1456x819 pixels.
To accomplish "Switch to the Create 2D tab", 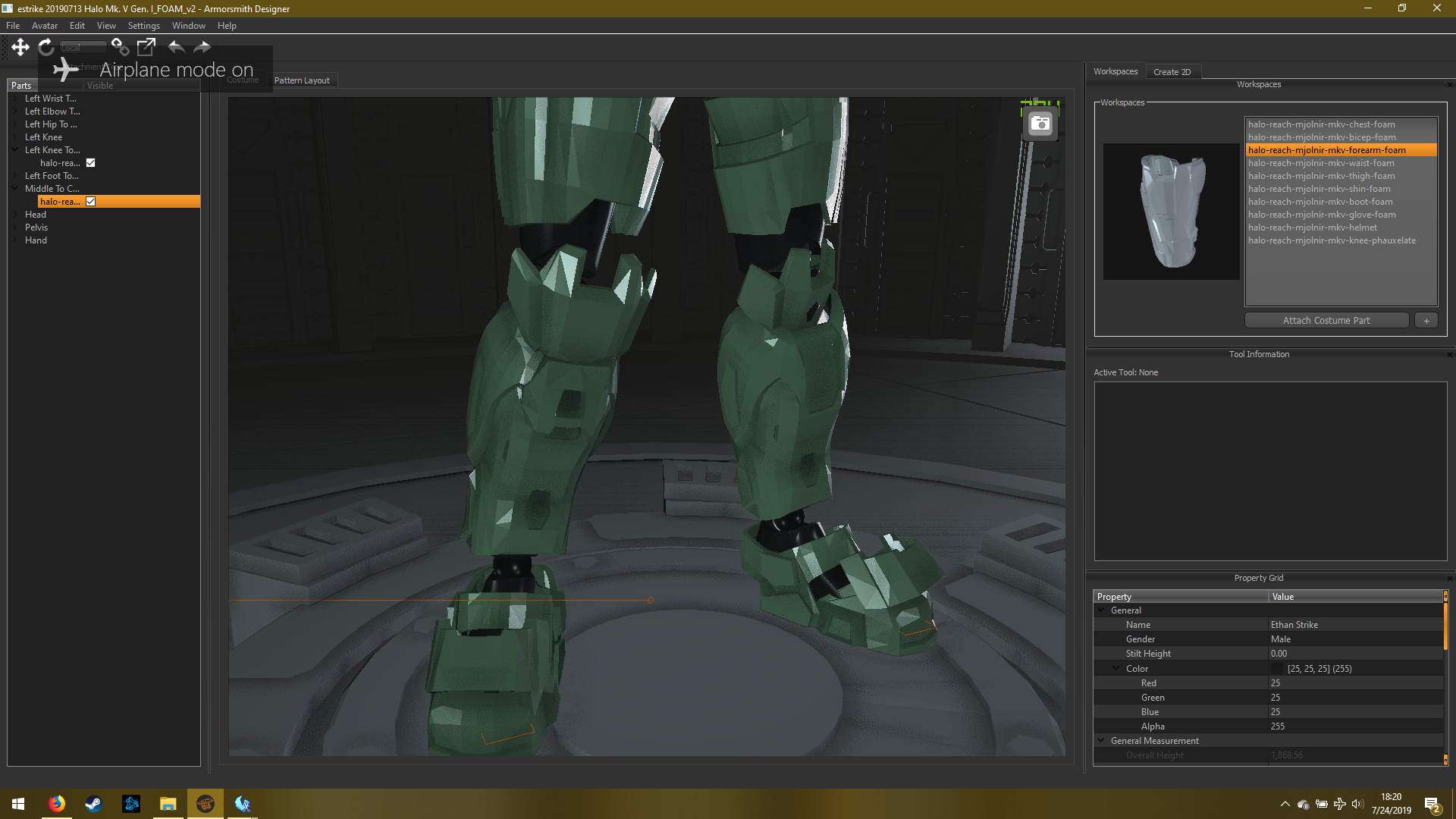I will (1172, 72).
